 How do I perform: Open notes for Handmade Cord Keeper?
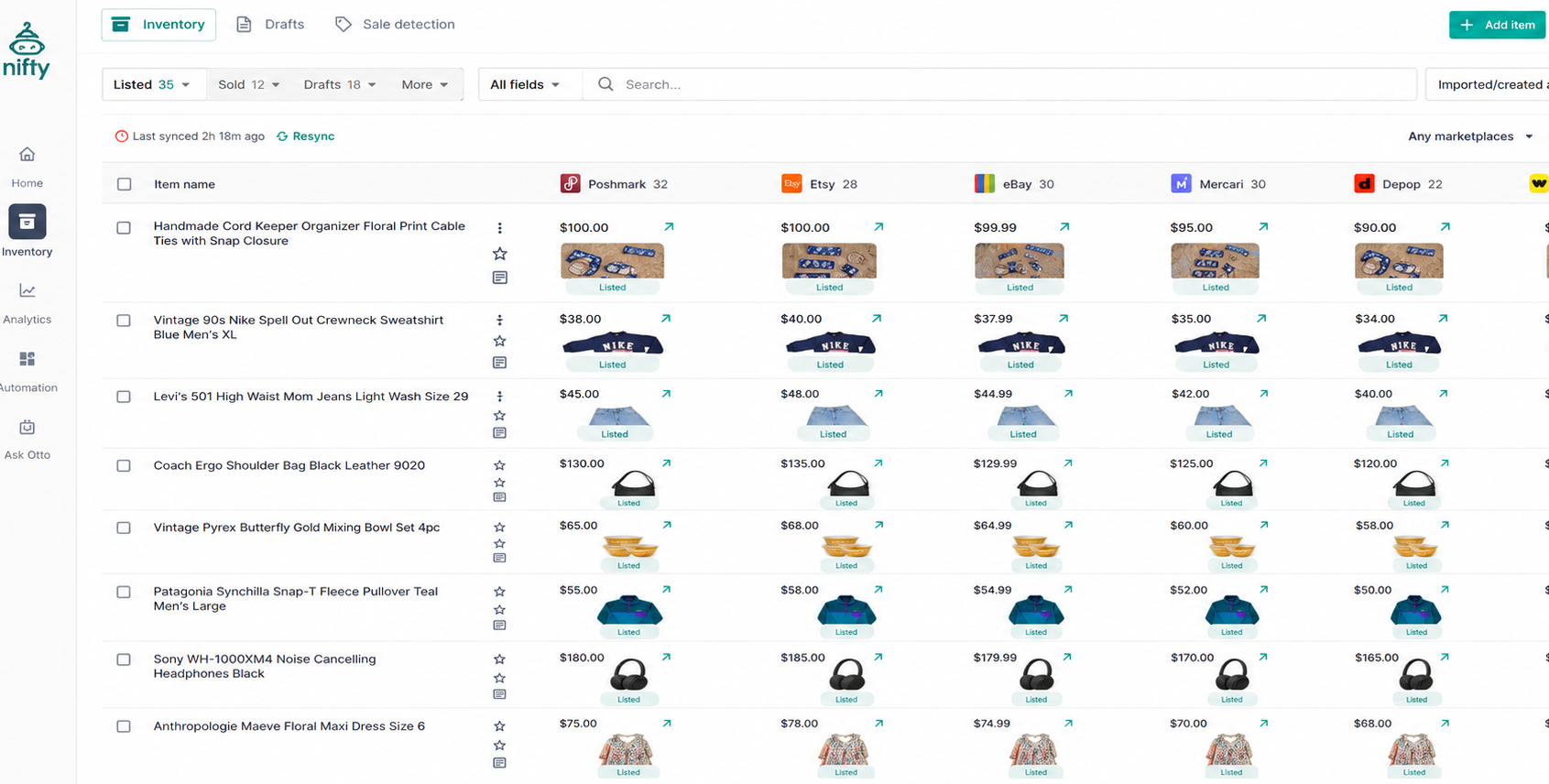coord(499,278)
